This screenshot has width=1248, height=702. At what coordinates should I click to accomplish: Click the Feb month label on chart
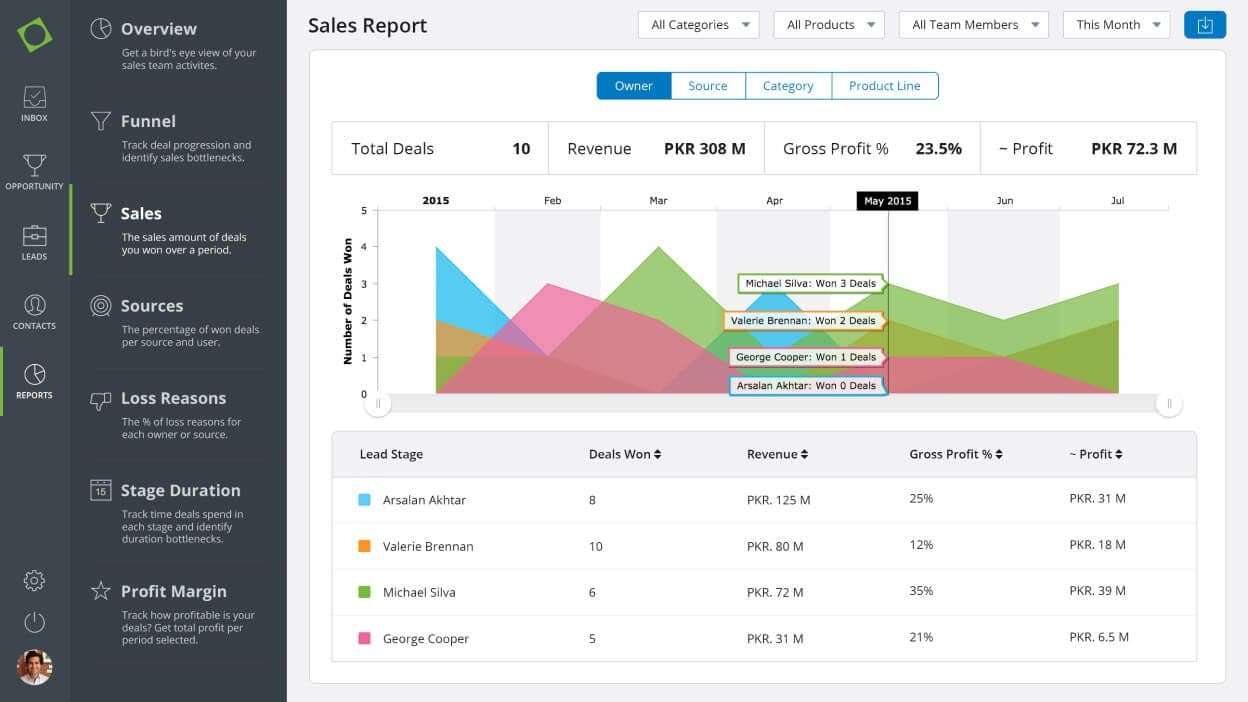click(552, 201)
